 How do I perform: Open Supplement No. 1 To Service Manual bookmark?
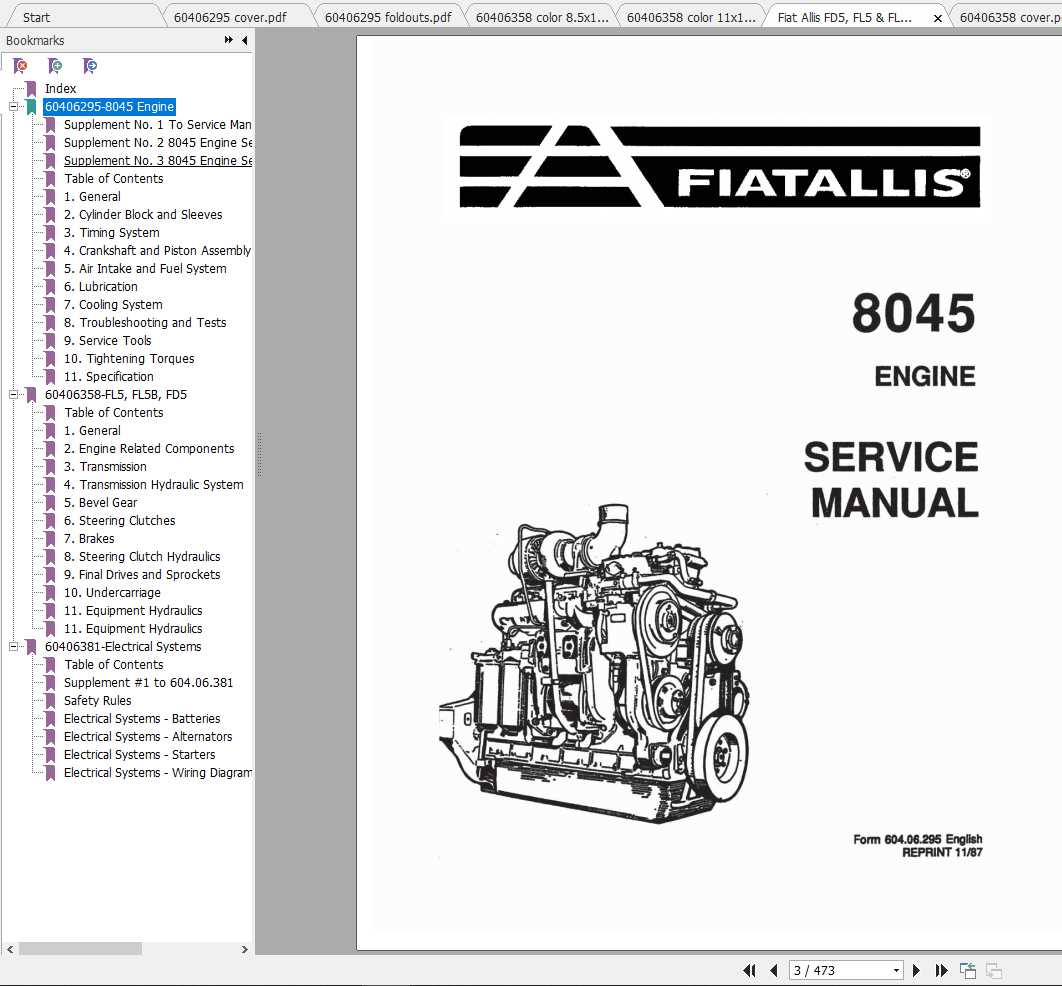click(157, 125)
